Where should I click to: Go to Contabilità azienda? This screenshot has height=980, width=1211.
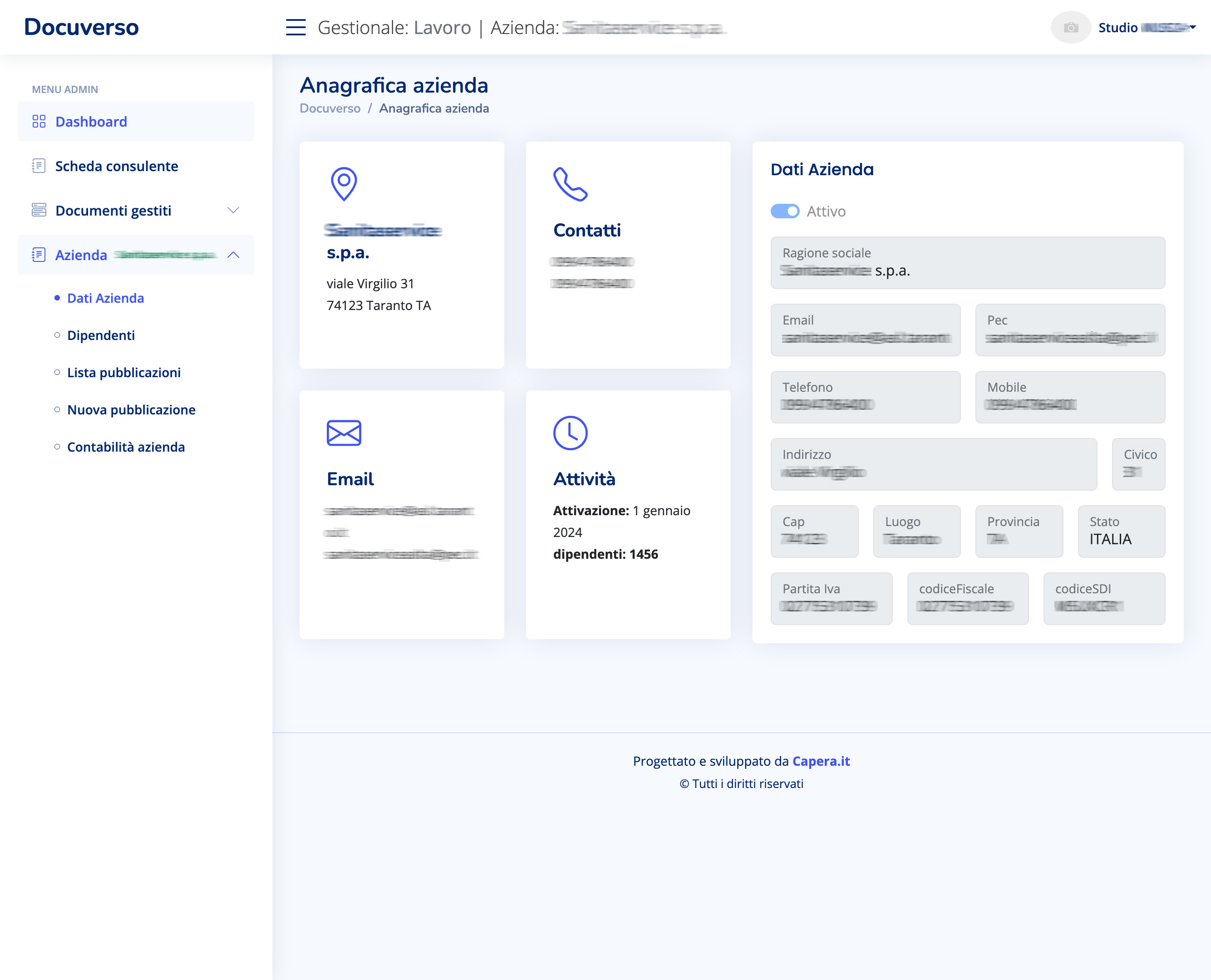point(126,447)
